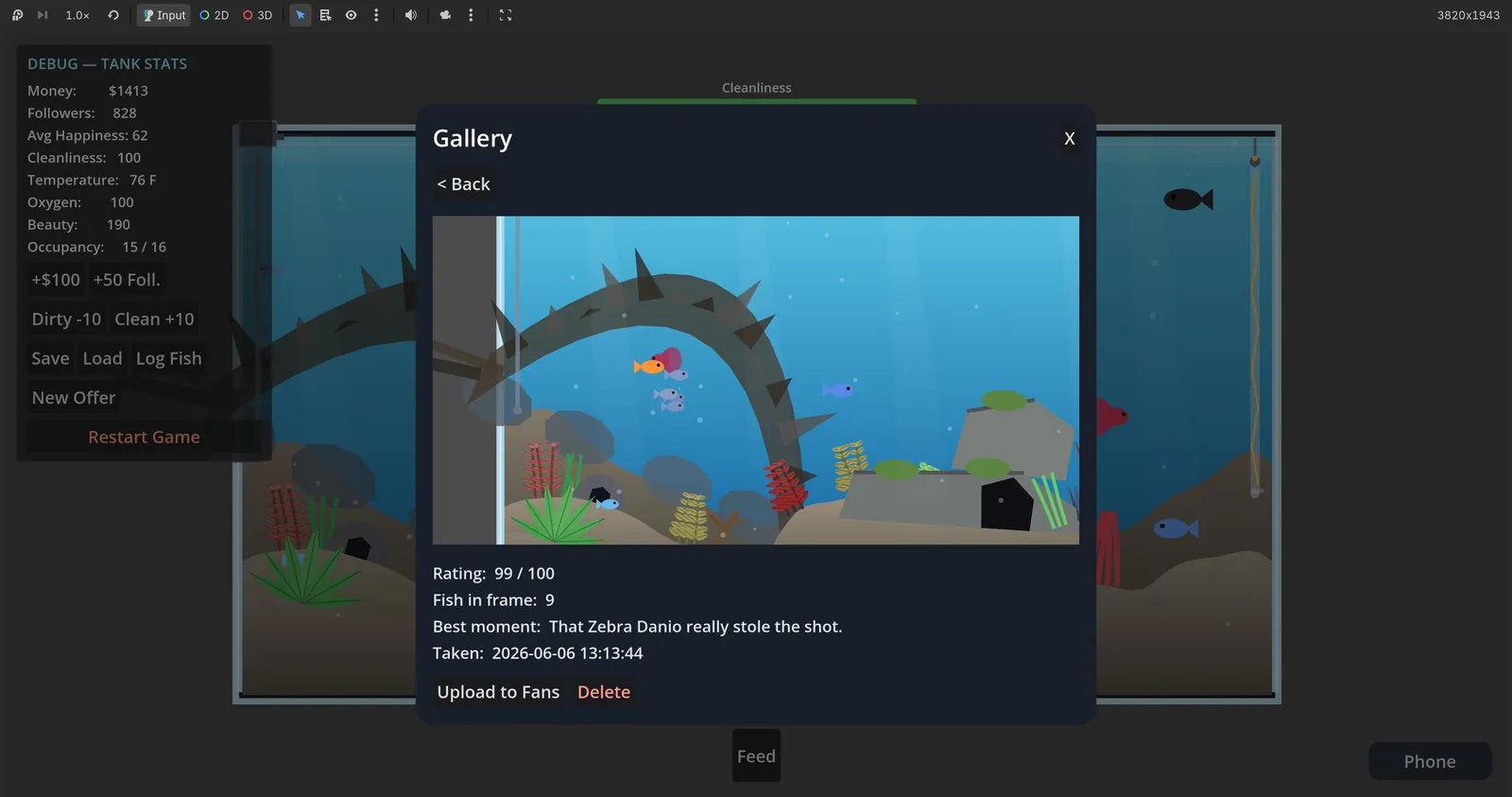This screenshot has width=1512, height=797.
Task: Switch to 2D selection mode
Action: (x=215, y=15)
